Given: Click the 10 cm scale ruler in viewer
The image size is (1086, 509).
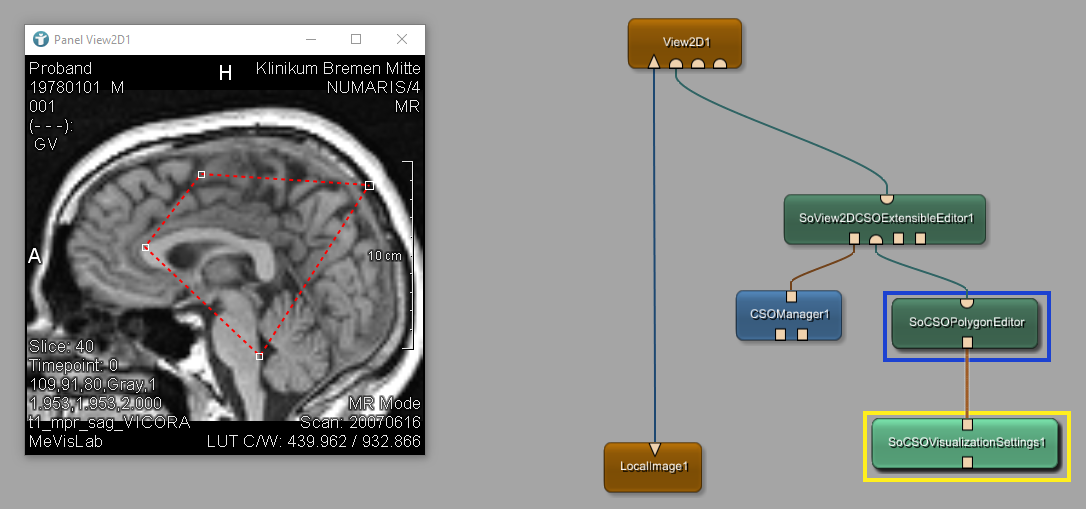Looking at the screenshot, I should (407, 255).
